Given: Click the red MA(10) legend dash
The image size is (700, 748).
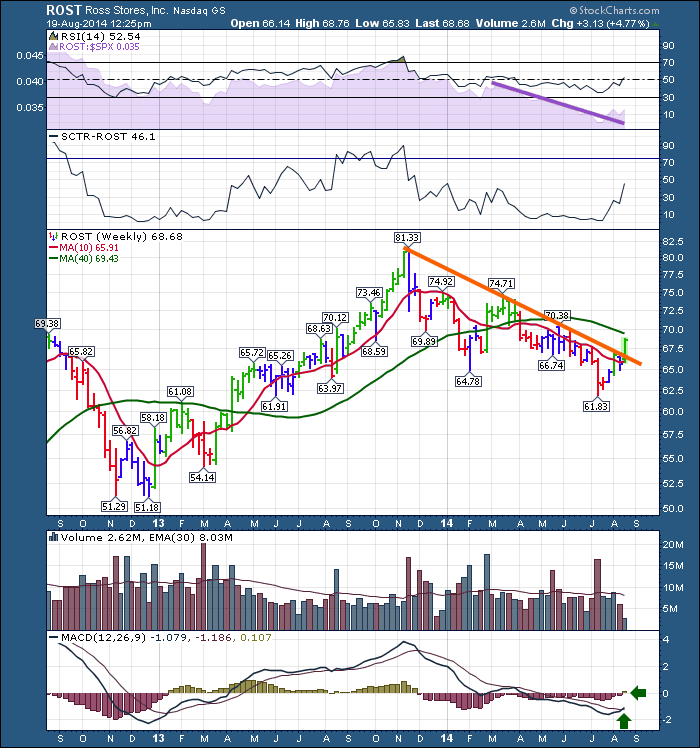Looking at the screenshot, I should pos(53,248).
